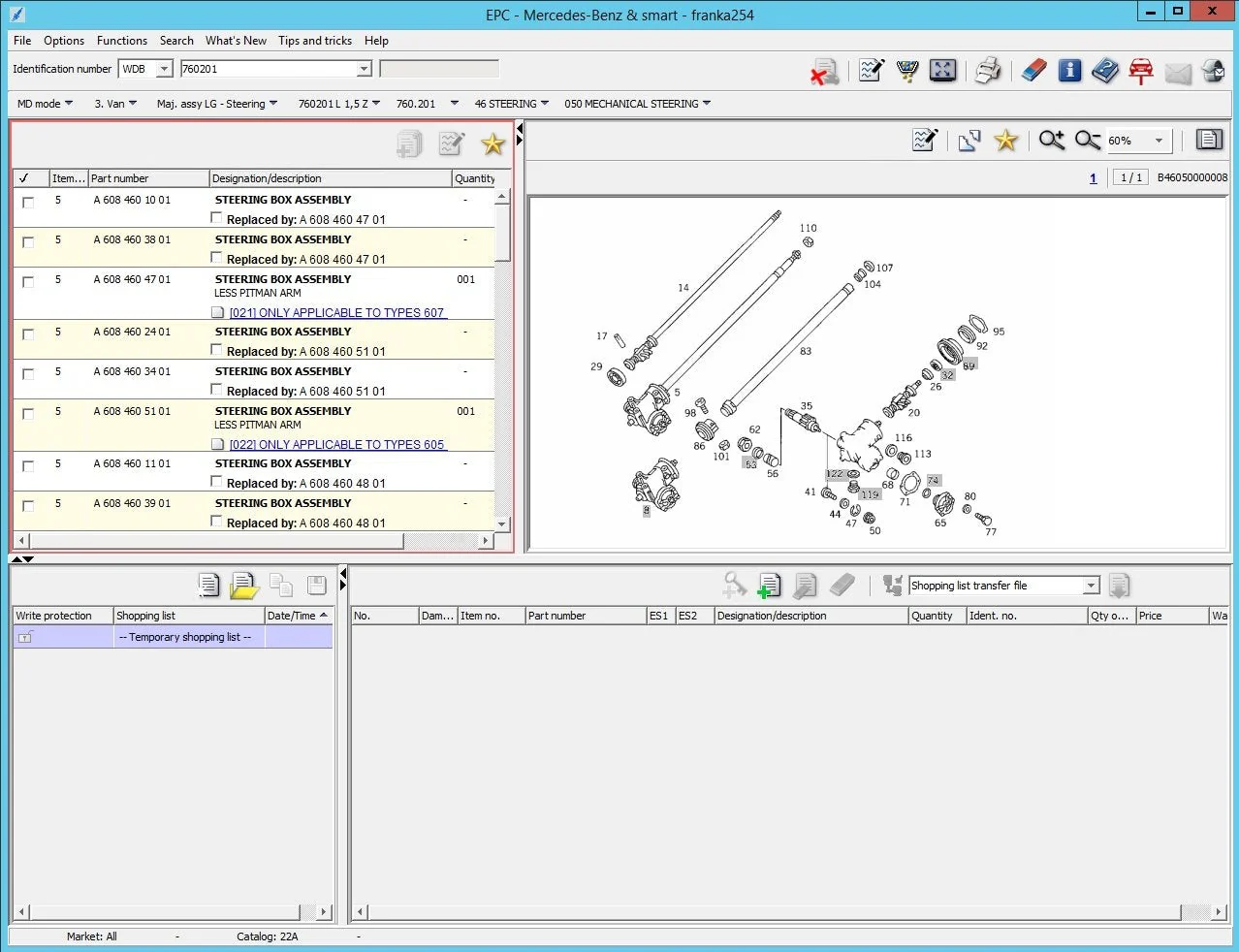Open the Shopping list transfer file dropdown
The image size is (1239, 952).
pos(1091,586)
